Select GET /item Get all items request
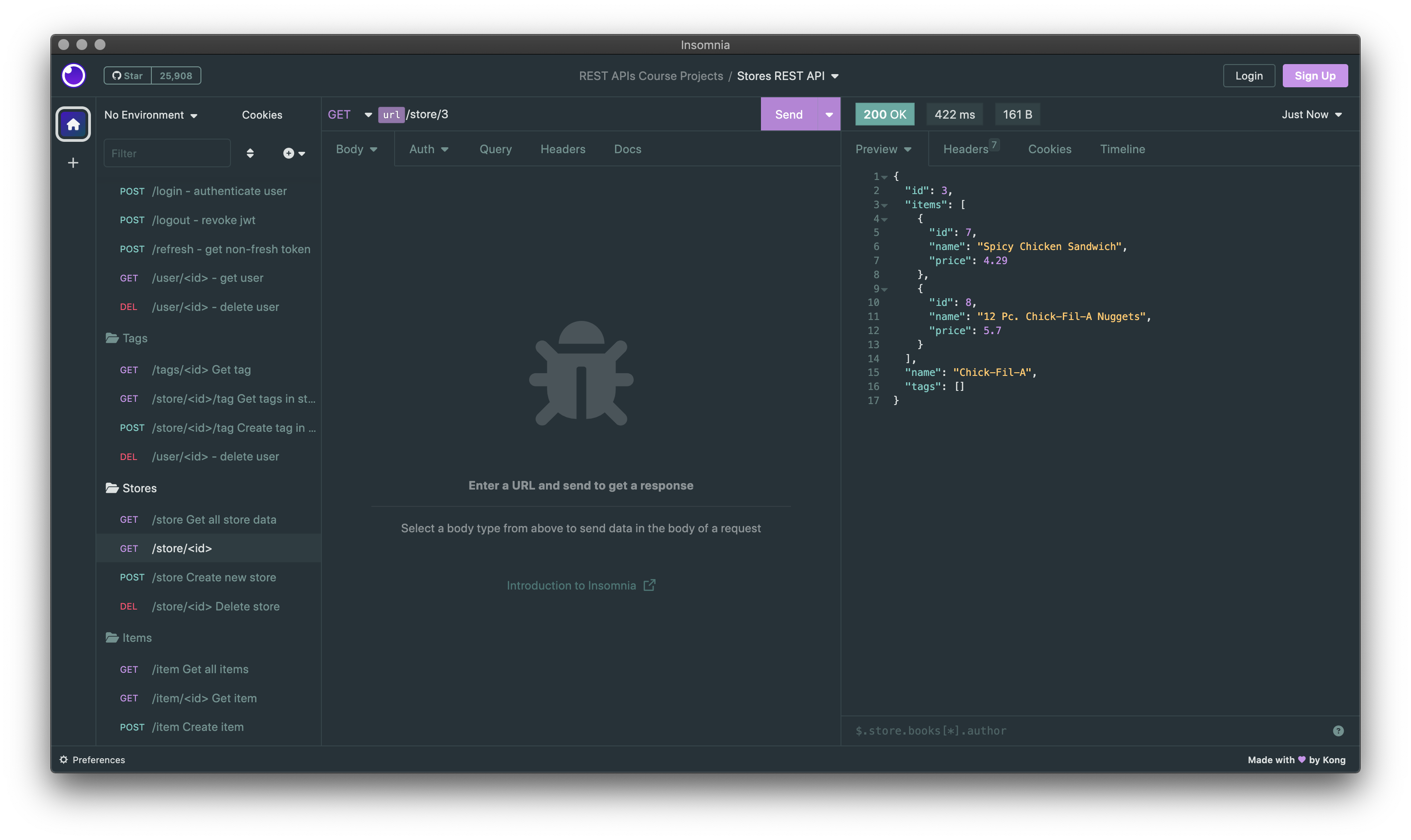This screenshot has width=1411, height=840. tap(209, 669)
